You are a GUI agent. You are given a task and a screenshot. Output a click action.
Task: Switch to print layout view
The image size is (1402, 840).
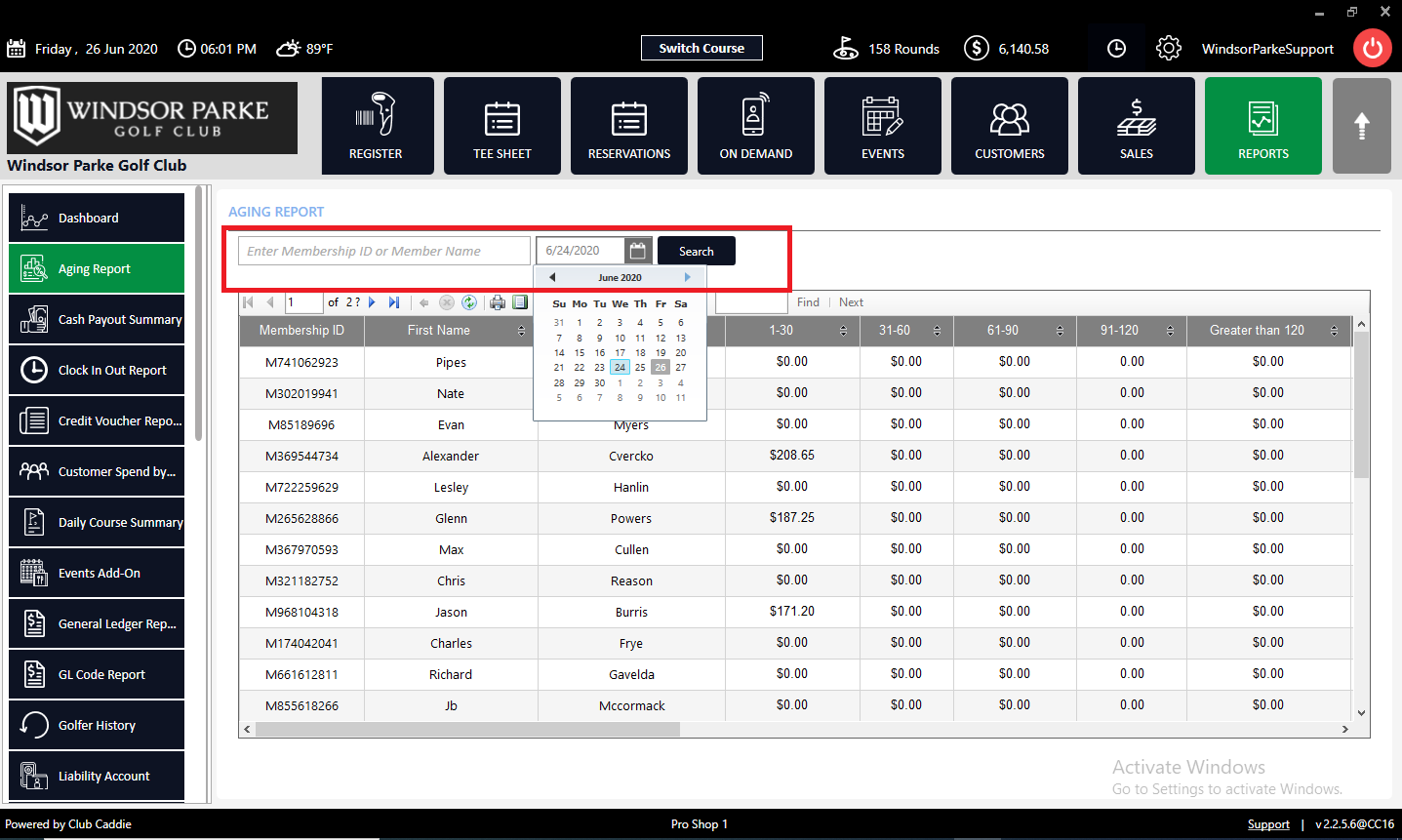pos(520,302)
